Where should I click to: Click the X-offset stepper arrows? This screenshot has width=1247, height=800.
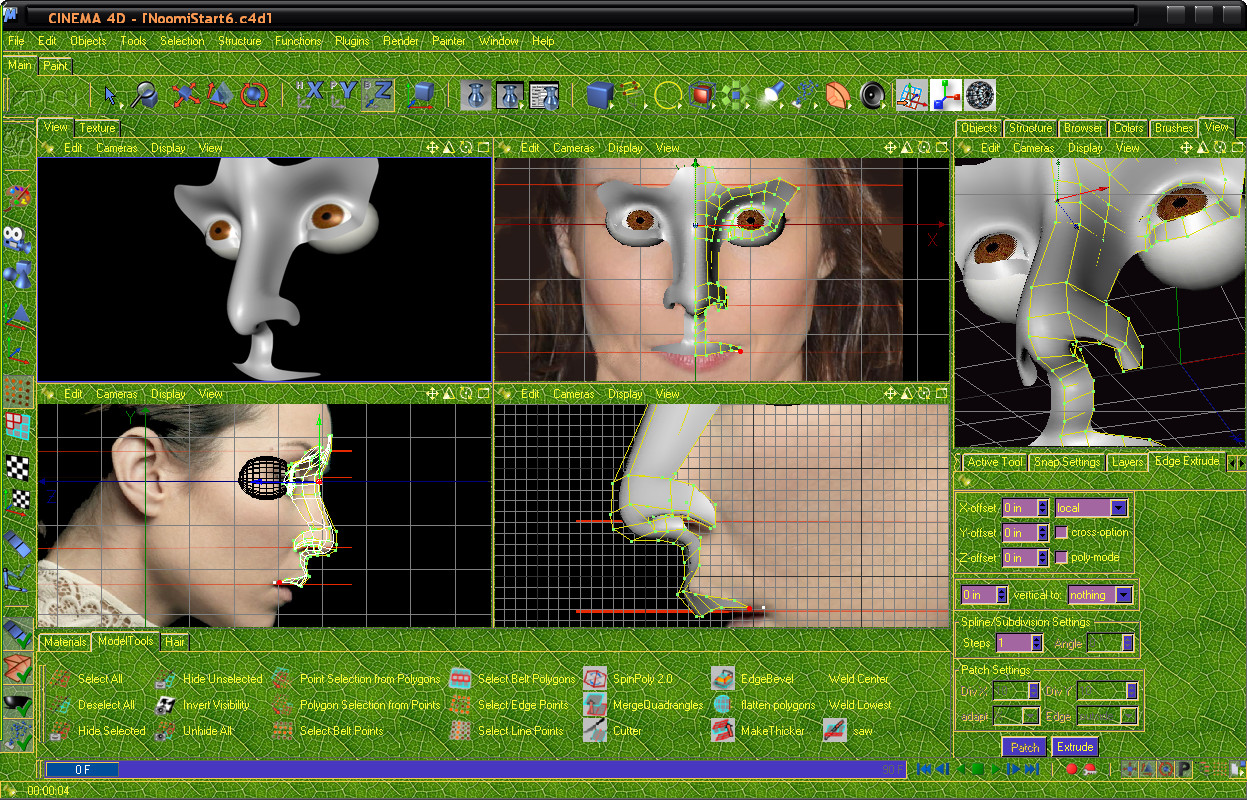pos(1043,508)
